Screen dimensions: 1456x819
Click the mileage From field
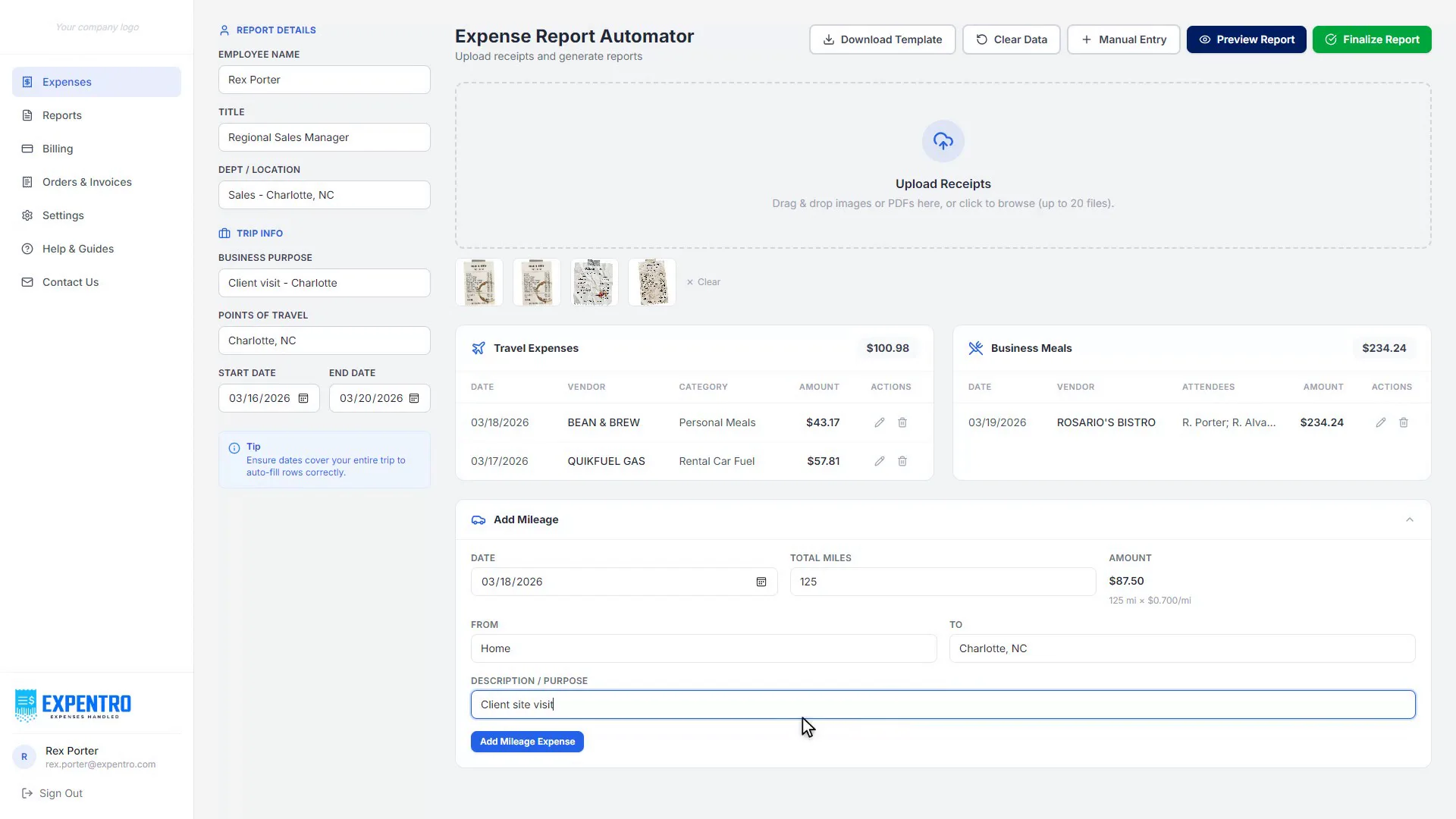point(704,648)
